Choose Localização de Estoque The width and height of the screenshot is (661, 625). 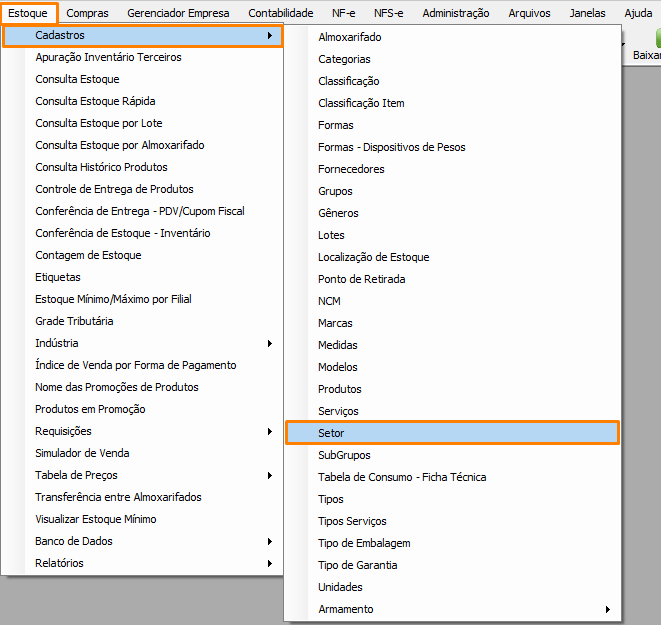pos(373,257)
